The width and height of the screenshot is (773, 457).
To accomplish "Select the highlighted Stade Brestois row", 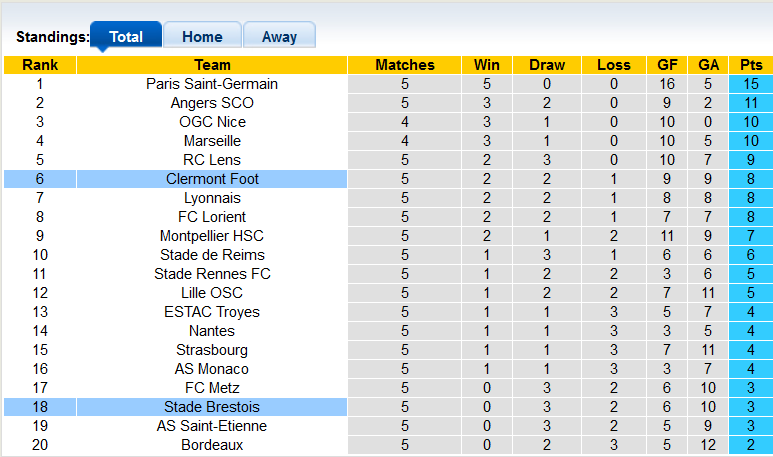I will click(x=212, y=407).
